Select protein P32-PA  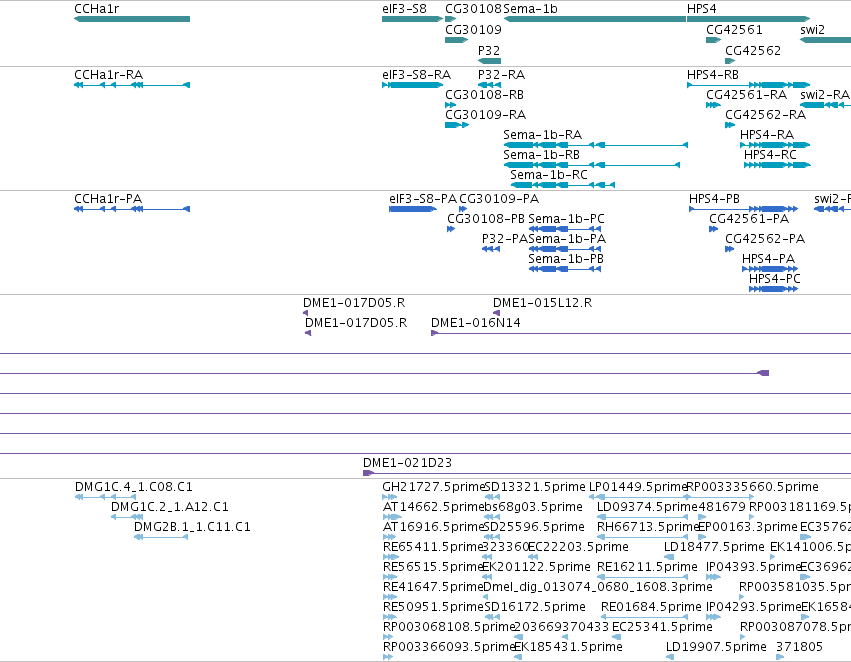(505, 239)
